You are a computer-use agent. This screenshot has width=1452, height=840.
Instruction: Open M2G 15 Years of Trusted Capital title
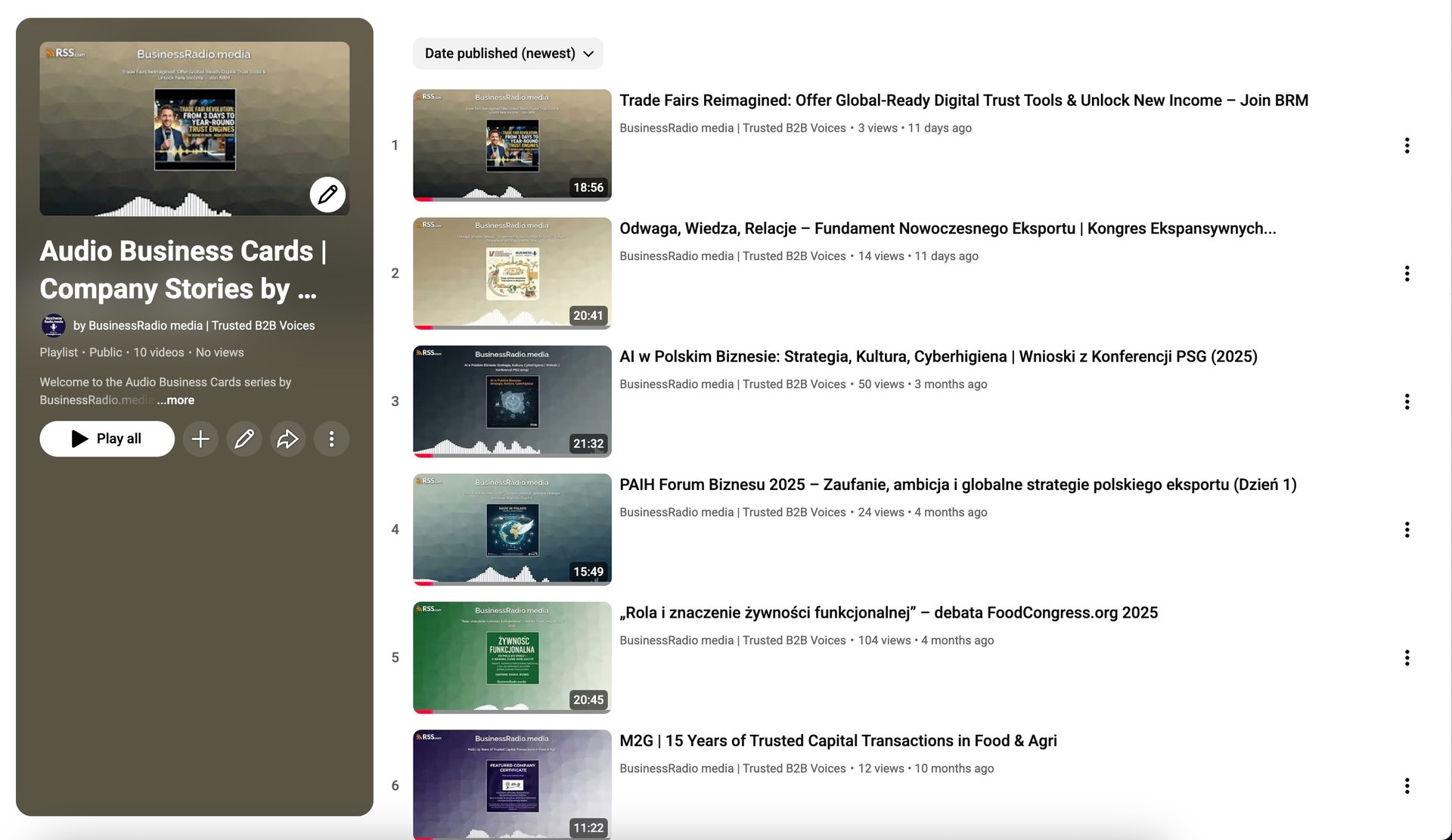tap(838, 741)
